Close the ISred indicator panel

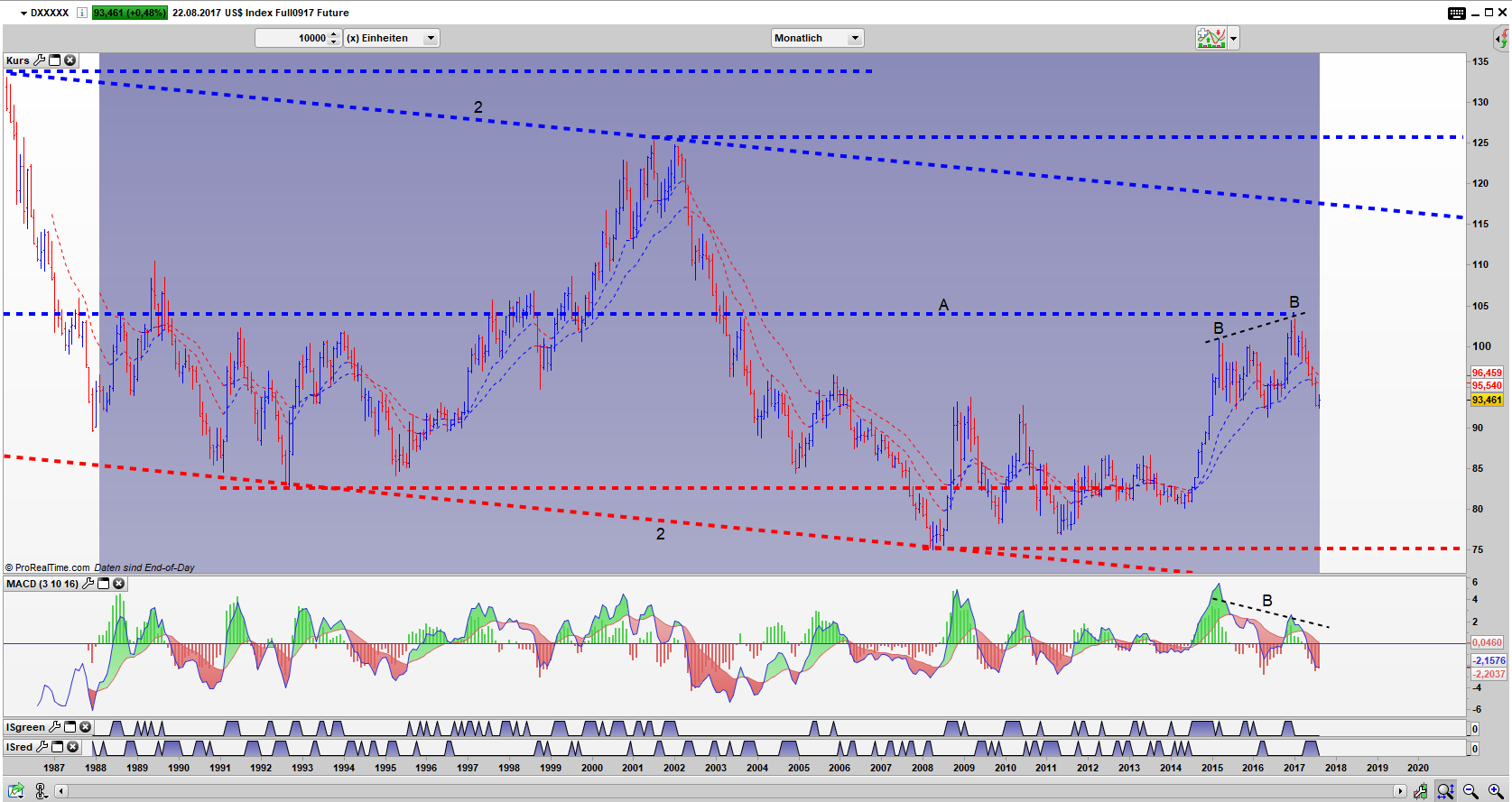[x=73, y=747]
